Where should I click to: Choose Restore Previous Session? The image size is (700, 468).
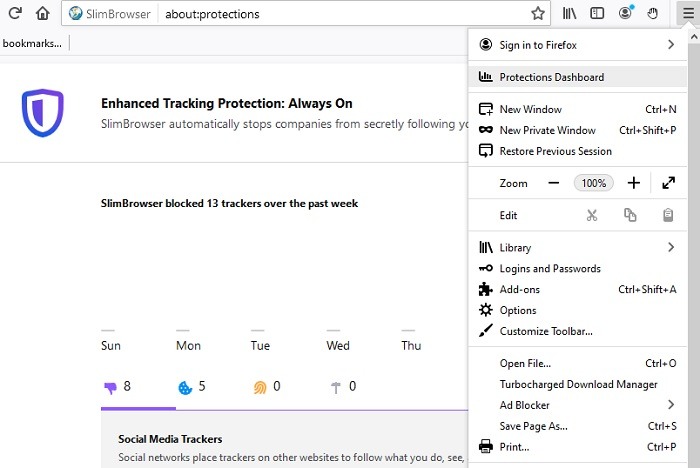tap(577, 151)
